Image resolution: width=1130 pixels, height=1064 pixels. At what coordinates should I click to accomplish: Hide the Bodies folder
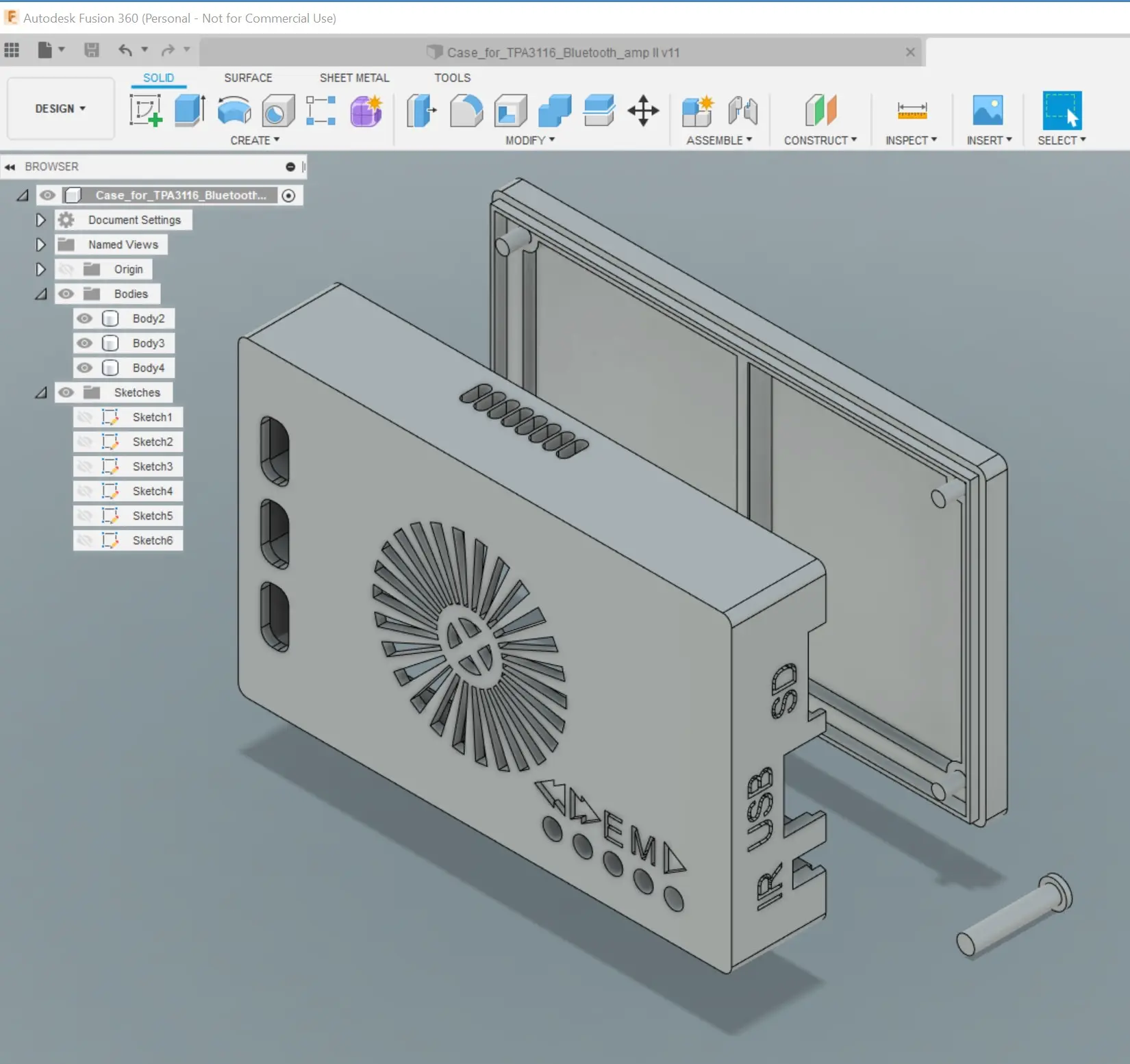pyautogui.click(x=66, y=294)
